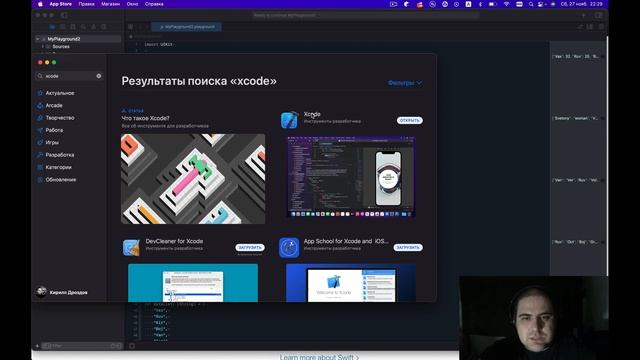The width and height of the screenshot is (640, 360).
Task: Click the Актуальное star icon
Action: 40,93
